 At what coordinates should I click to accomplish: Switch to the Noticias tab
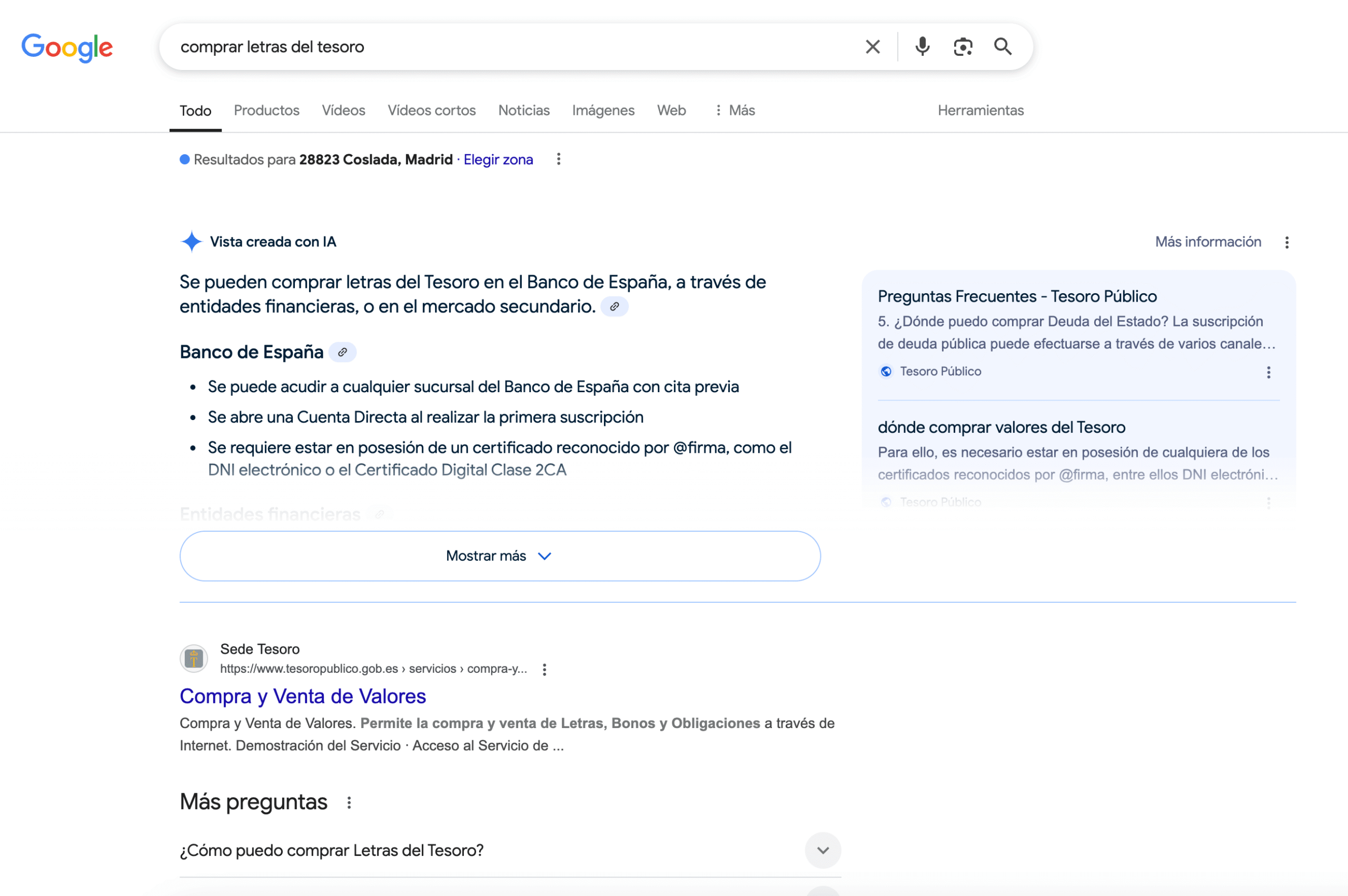pos(523,110)
